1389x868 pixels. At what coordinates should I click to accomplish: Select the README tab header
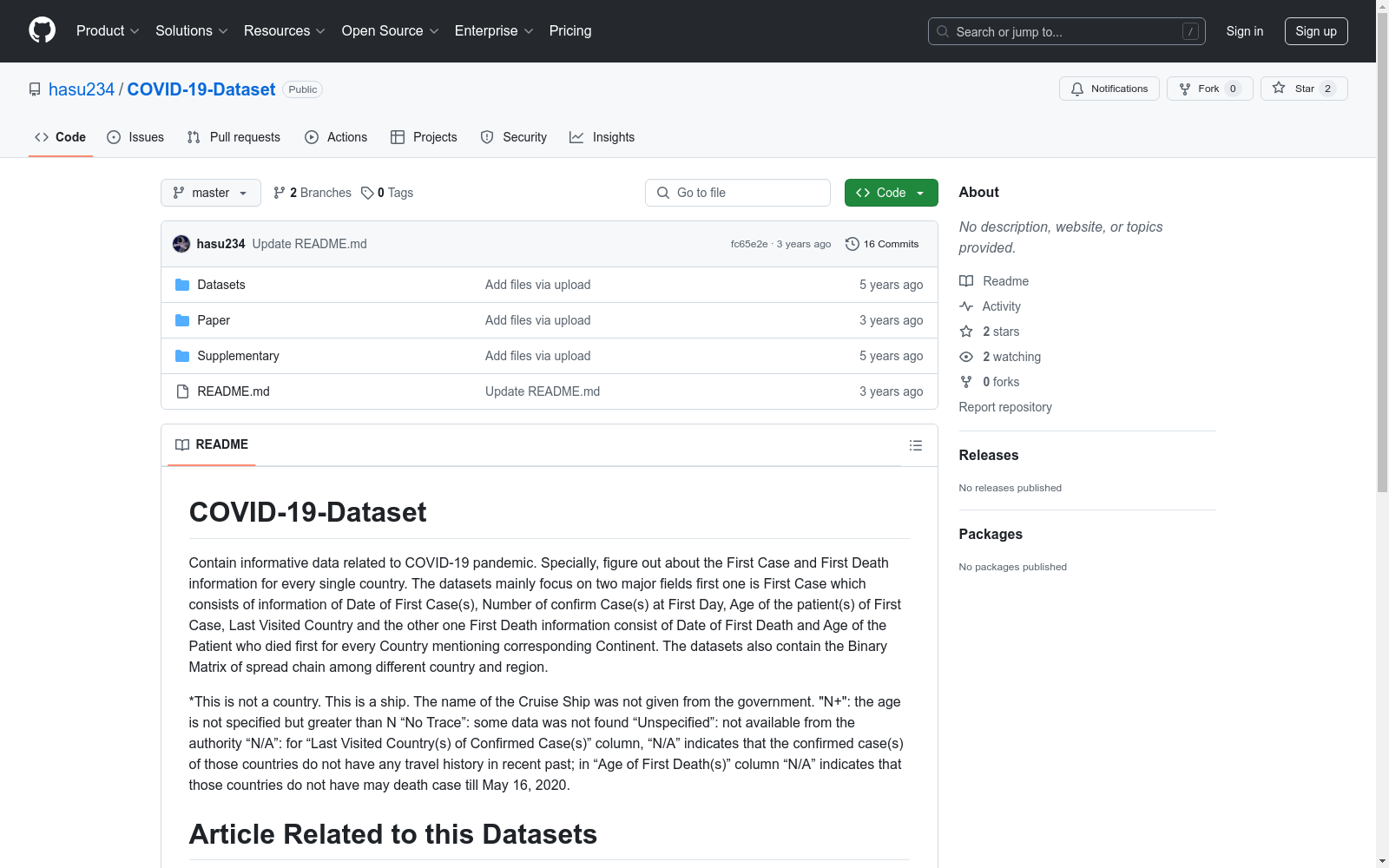212,444
